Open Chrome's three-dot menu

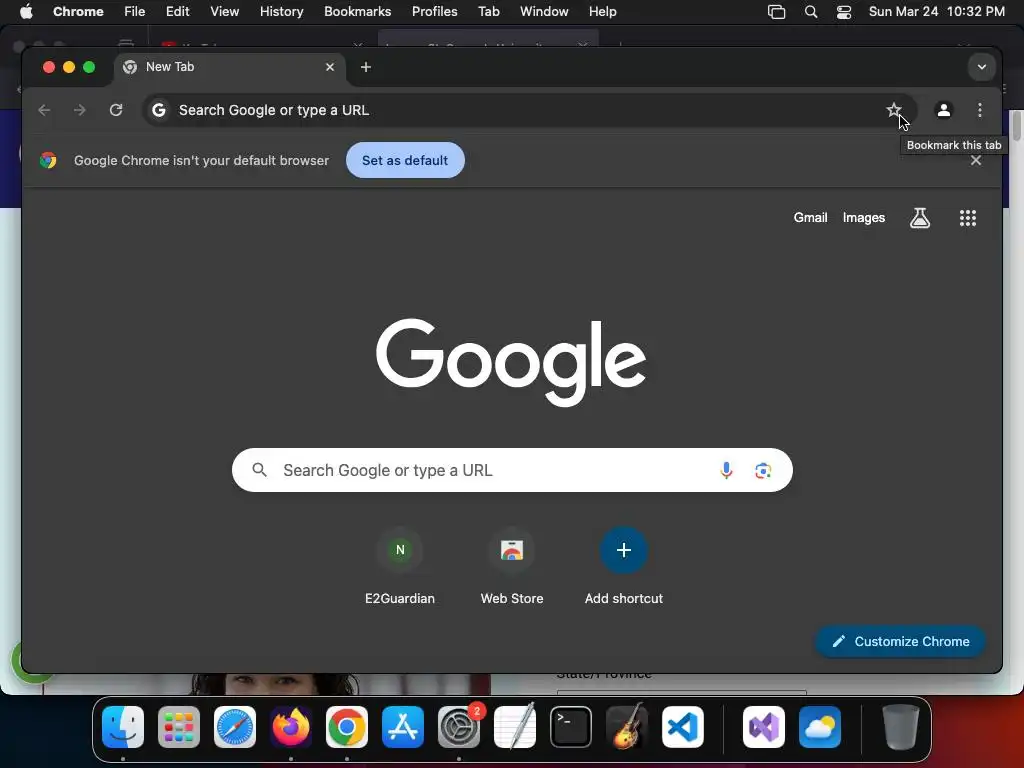980,110
